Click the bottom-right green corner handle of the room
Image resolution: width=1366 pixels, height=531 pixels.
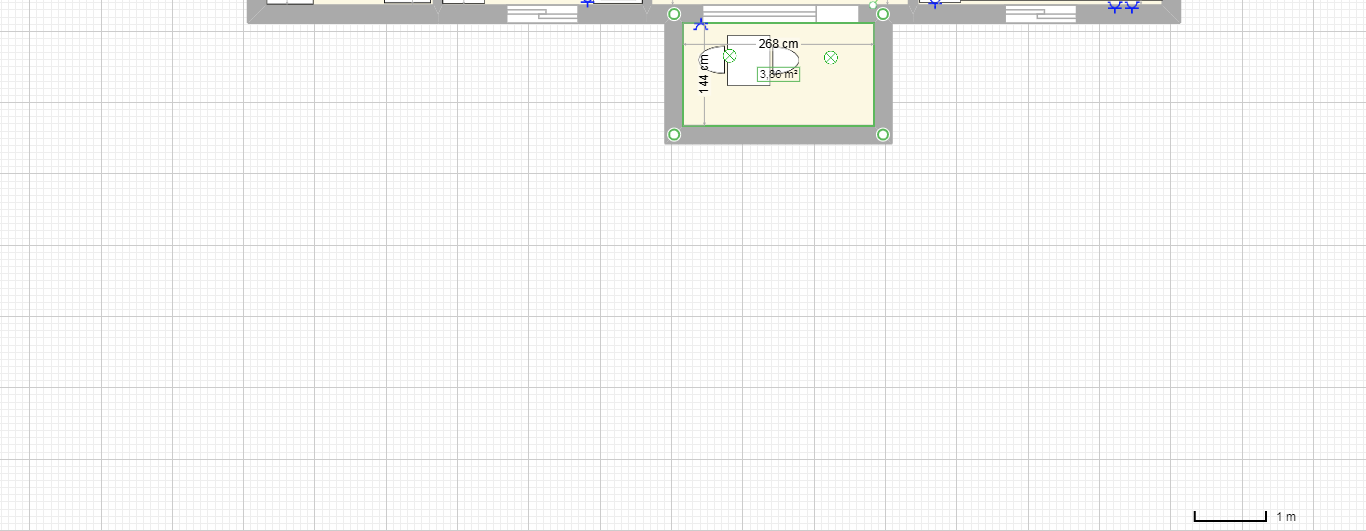point(883,134)
